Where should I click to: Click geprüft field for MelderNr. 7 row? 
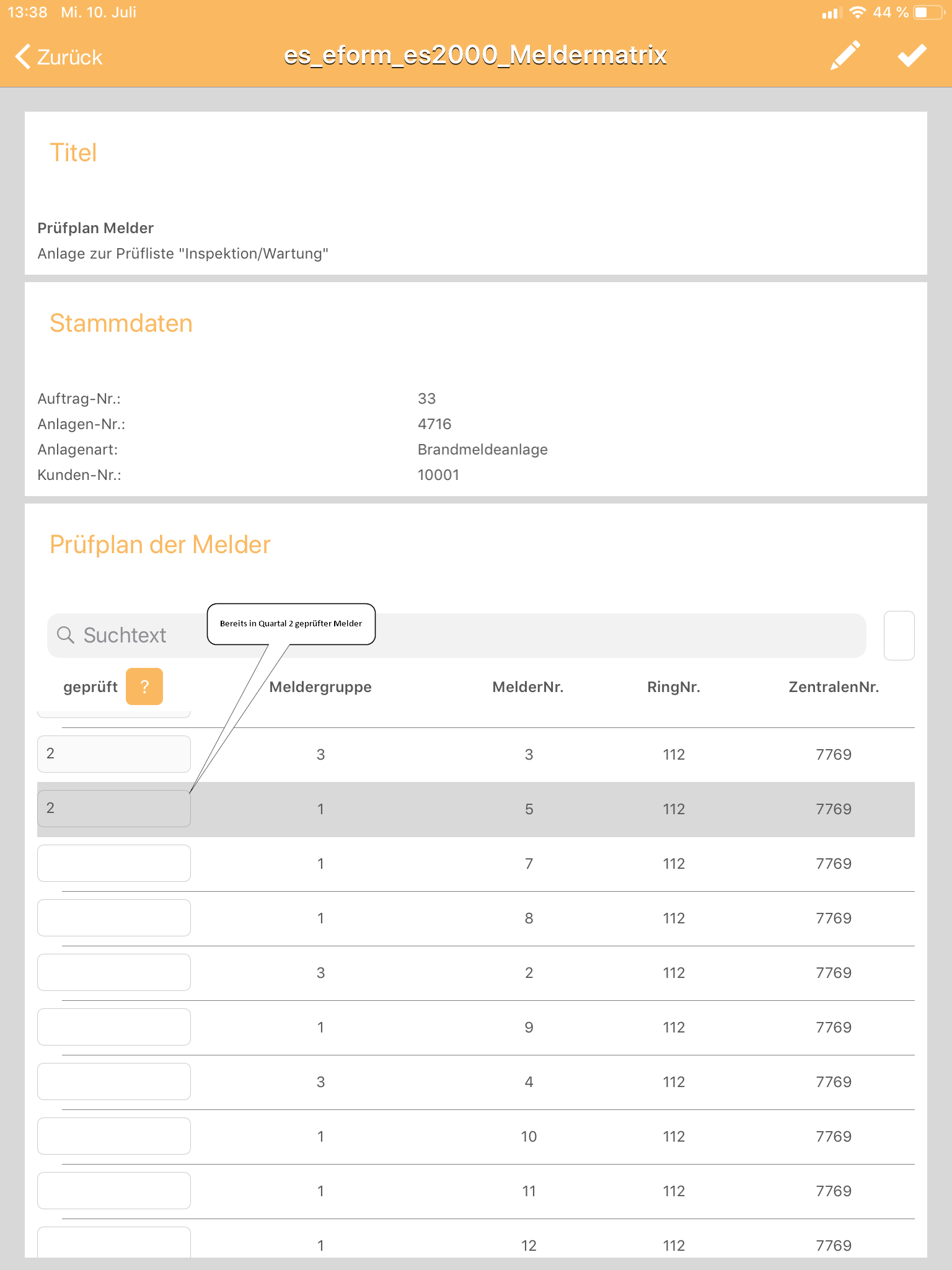click(114, 863)
